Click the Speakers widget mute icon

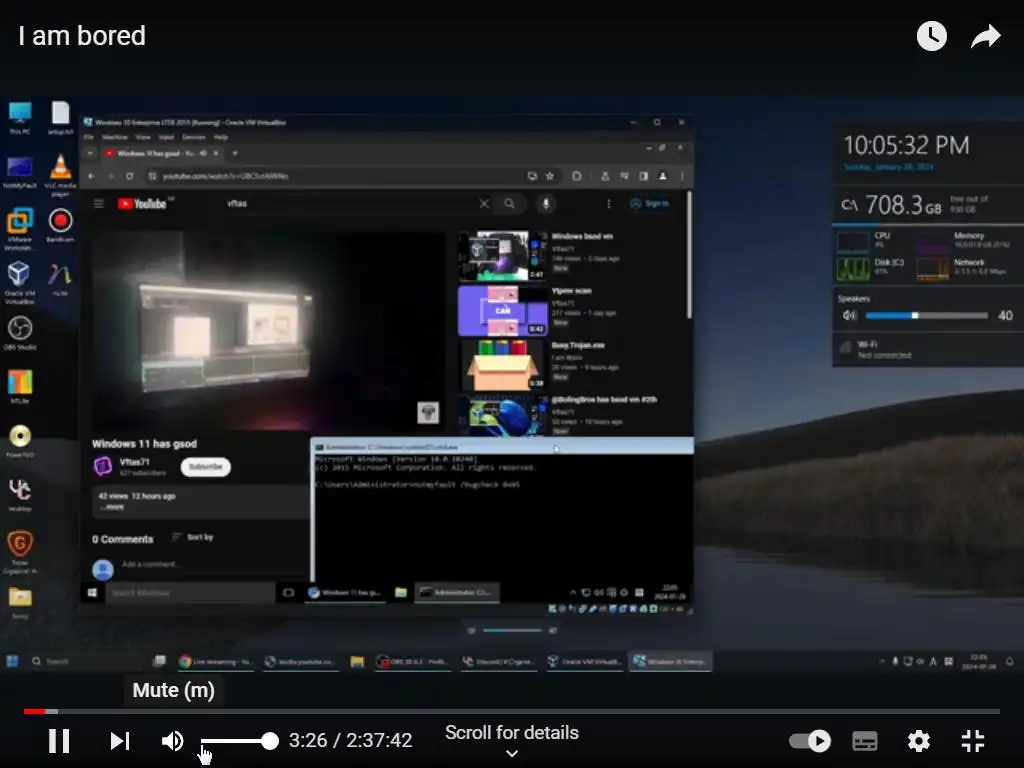pyautogui.click(x=848, y=316)
